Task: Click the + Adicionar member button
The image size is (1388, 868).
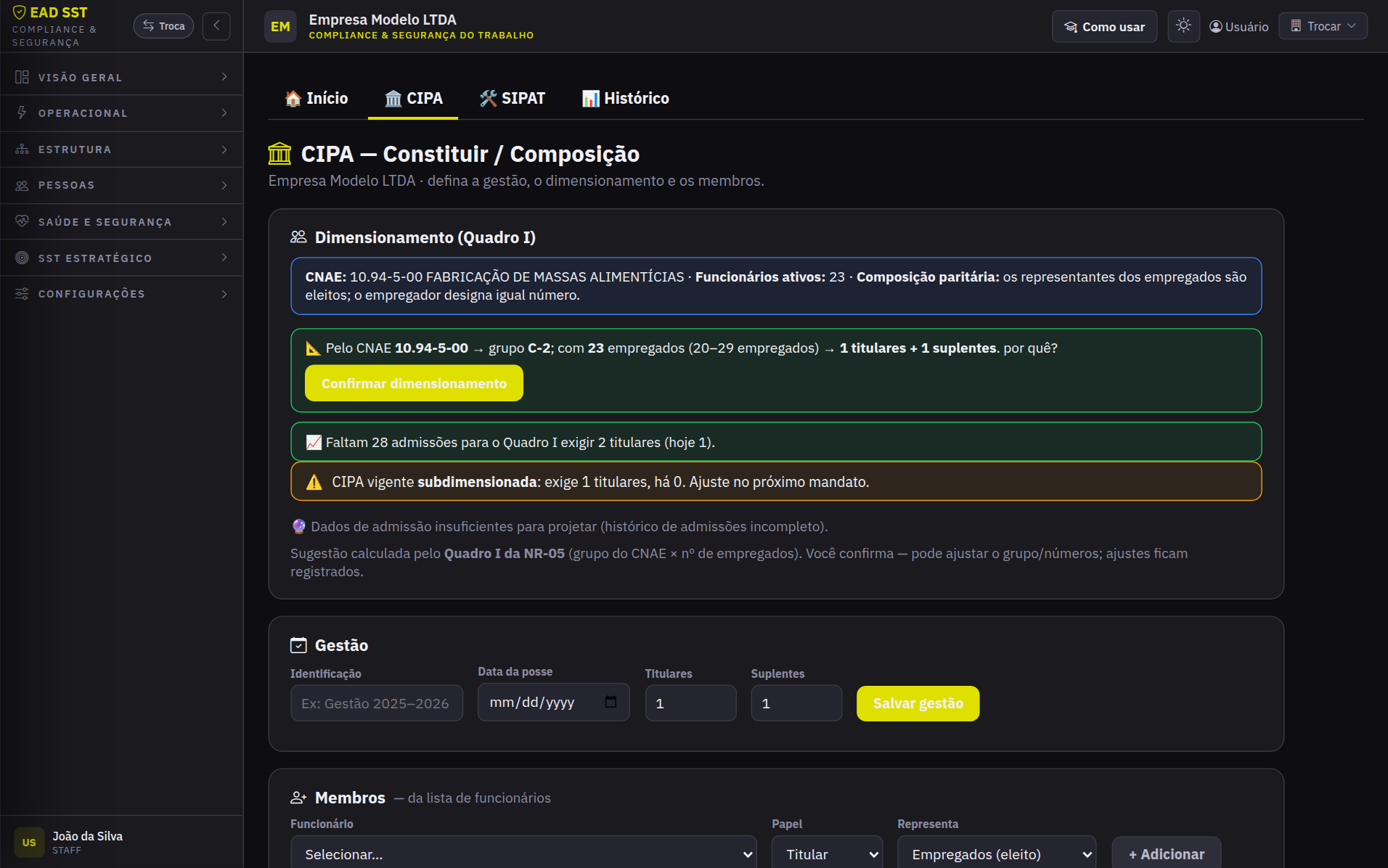Action: coord(1166,852)
